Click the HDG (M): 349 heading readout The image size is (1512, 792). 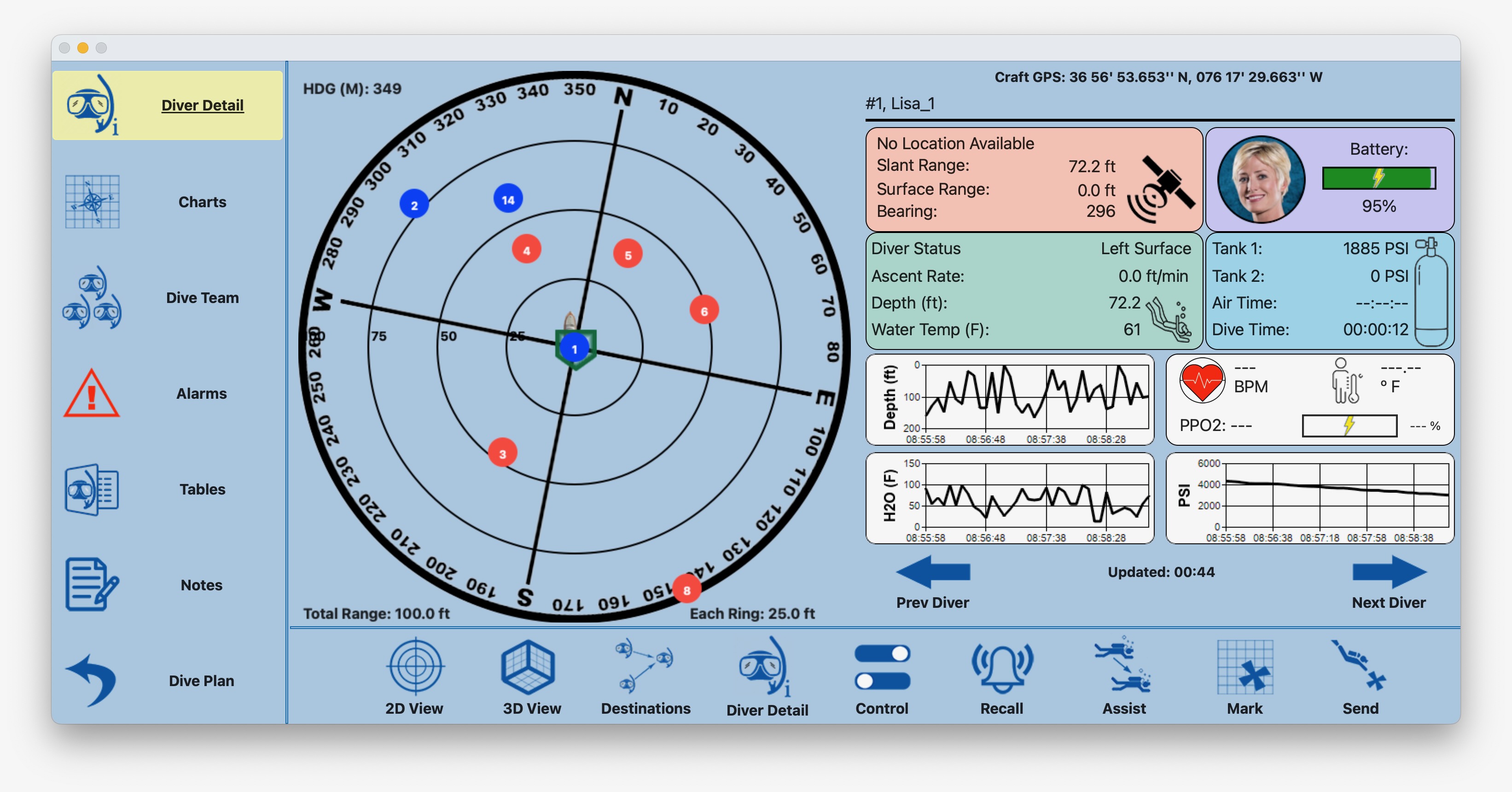click(x=352, y=89)
